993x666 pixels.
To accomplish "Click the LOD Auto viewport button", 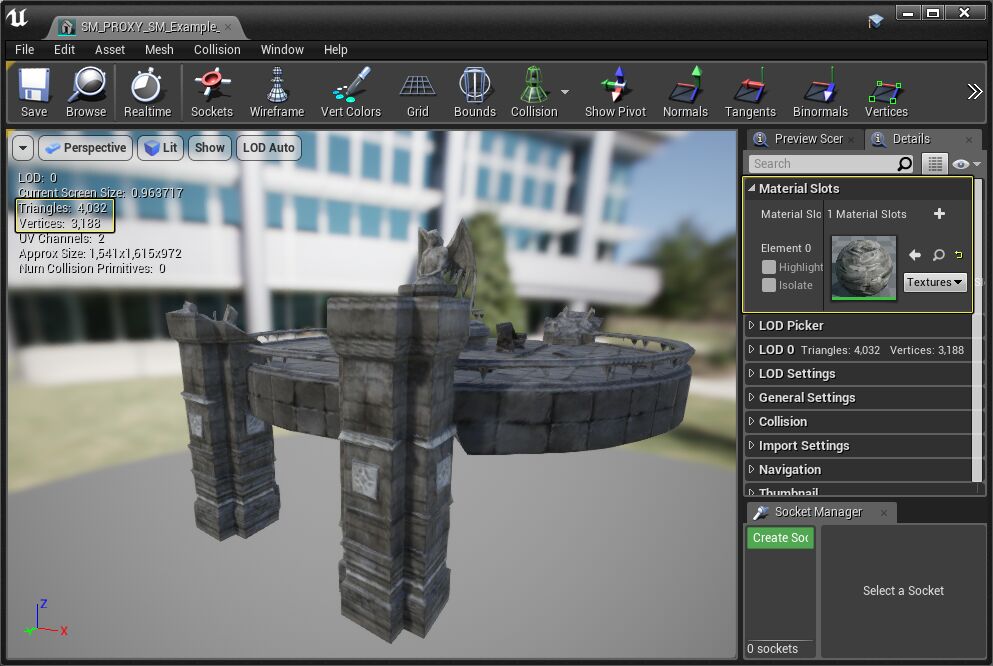I will click(268, 148).
